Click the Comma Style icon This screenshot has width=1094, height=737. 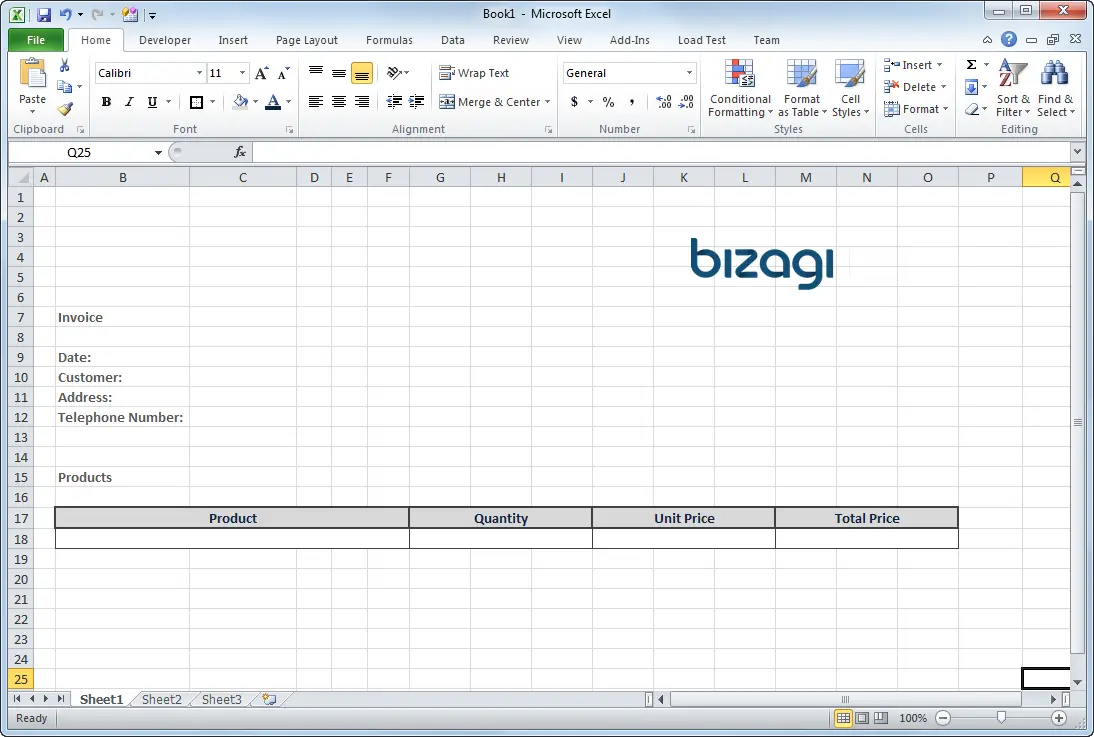[x=632, y=102]
